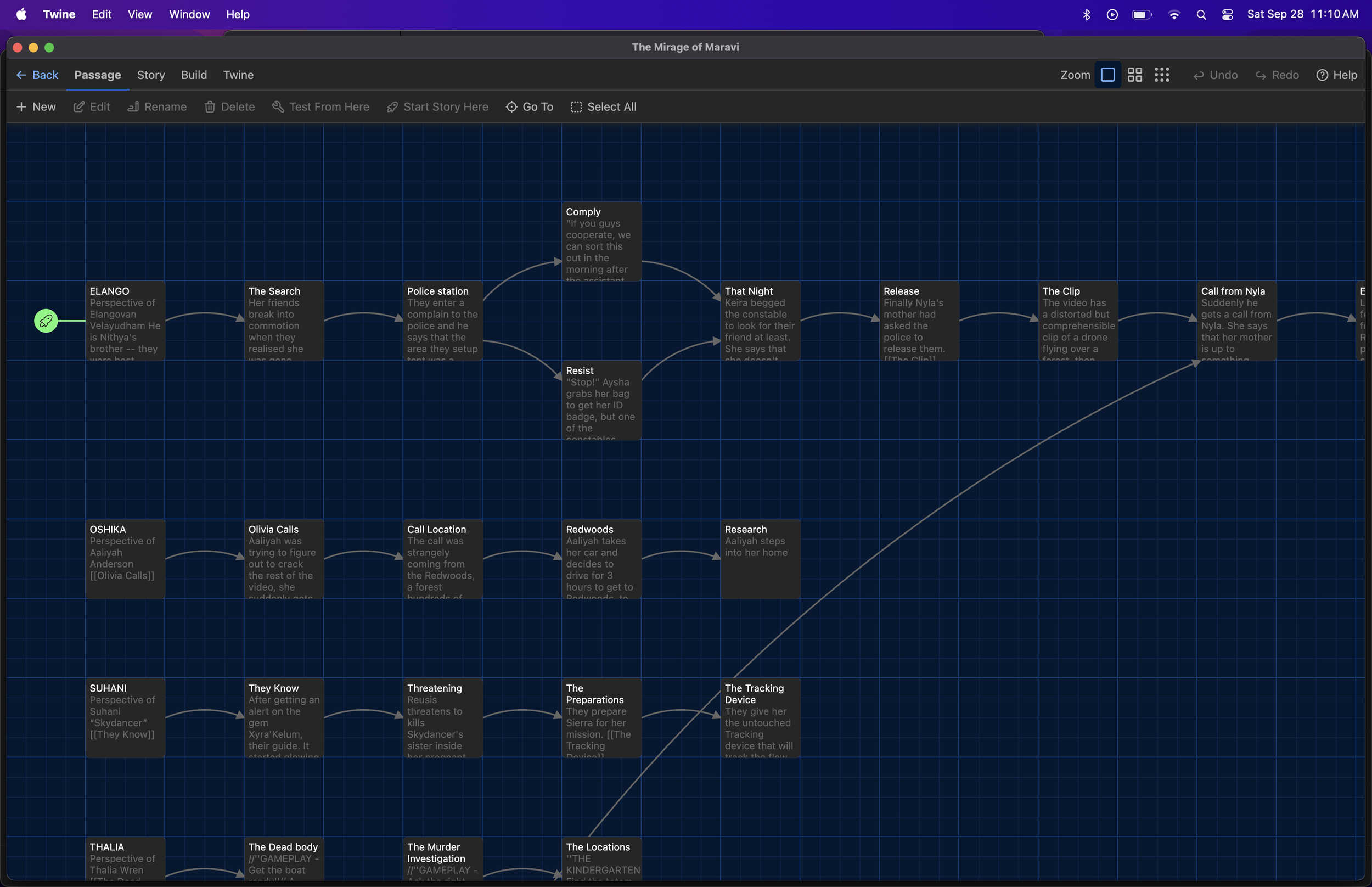Image resolution: width=1372 pixels, height=887 pixels.
Task: Switch zoom to medium grid view
Action: pos(1134,75)
